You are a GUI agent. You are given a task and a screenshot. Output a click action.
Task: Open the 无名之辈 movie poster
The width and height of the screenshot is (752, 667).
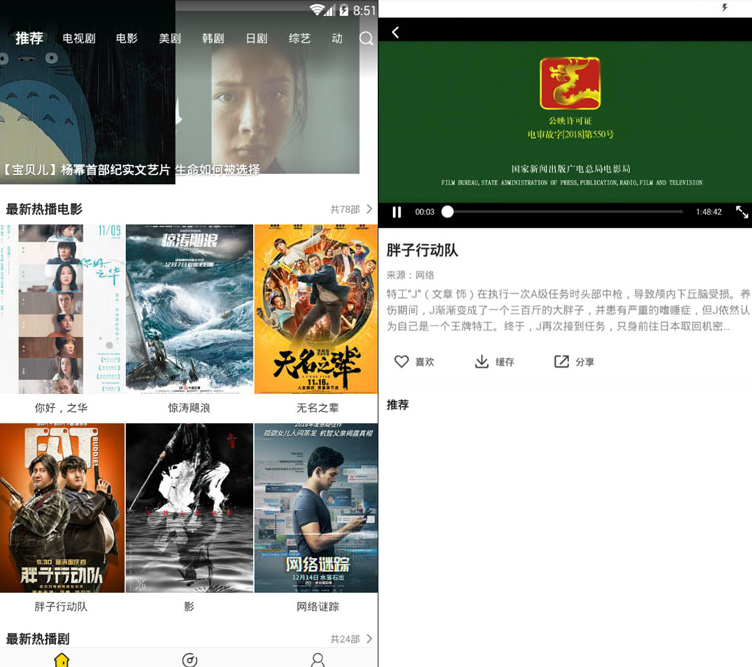(x=316, y=309)
